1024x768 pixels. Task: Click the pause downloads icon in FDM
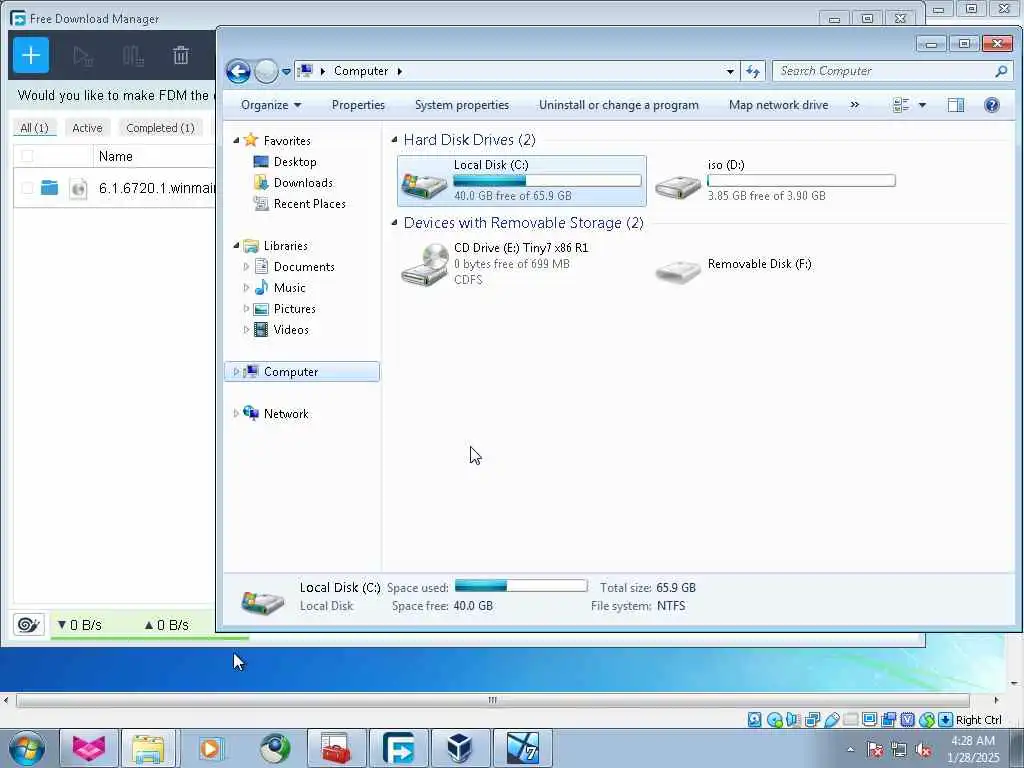coord(133,56)
